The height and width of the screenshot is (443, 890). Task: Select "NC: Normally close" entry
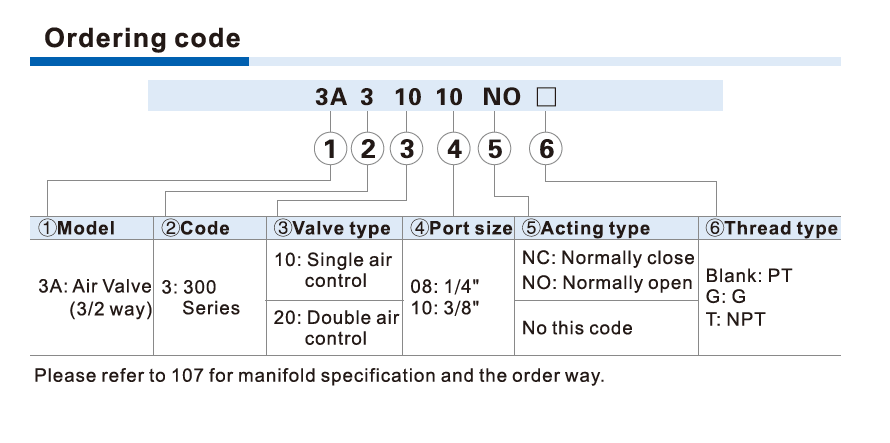(x=607, y=258)
